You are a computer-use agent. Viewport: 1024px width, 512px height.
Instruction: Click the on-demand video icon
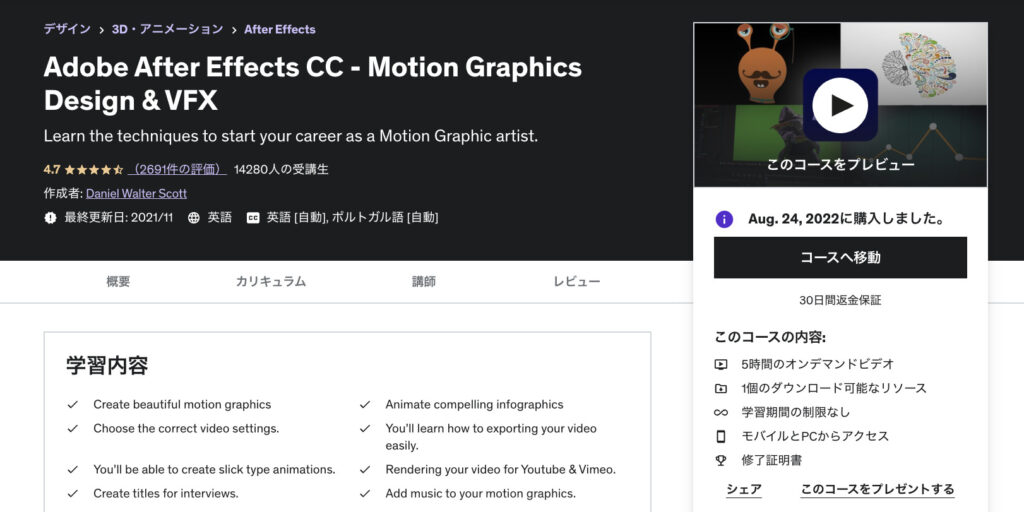(x=721, y=364)
